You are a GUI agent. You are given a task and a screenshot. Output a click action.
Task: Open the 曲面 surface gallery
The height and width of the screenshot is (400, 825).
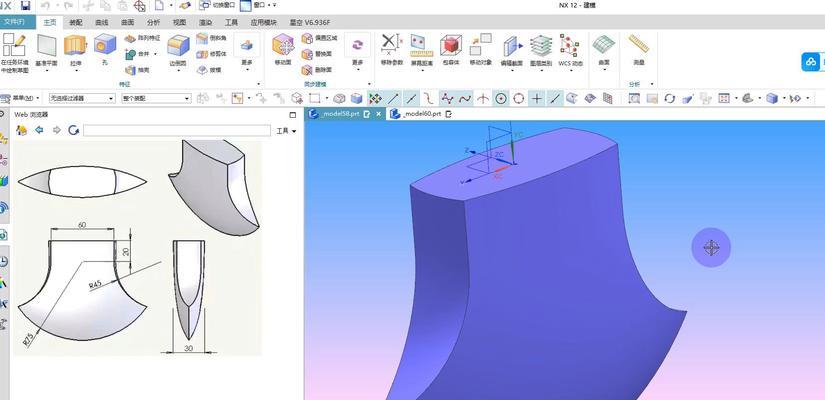[x=603, y=52]
